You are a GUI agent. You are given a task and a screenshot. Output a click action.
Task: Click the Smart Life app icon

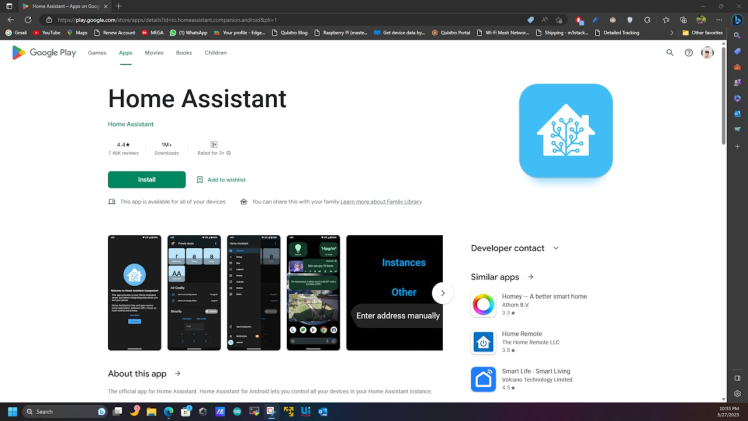pos(483,379)
